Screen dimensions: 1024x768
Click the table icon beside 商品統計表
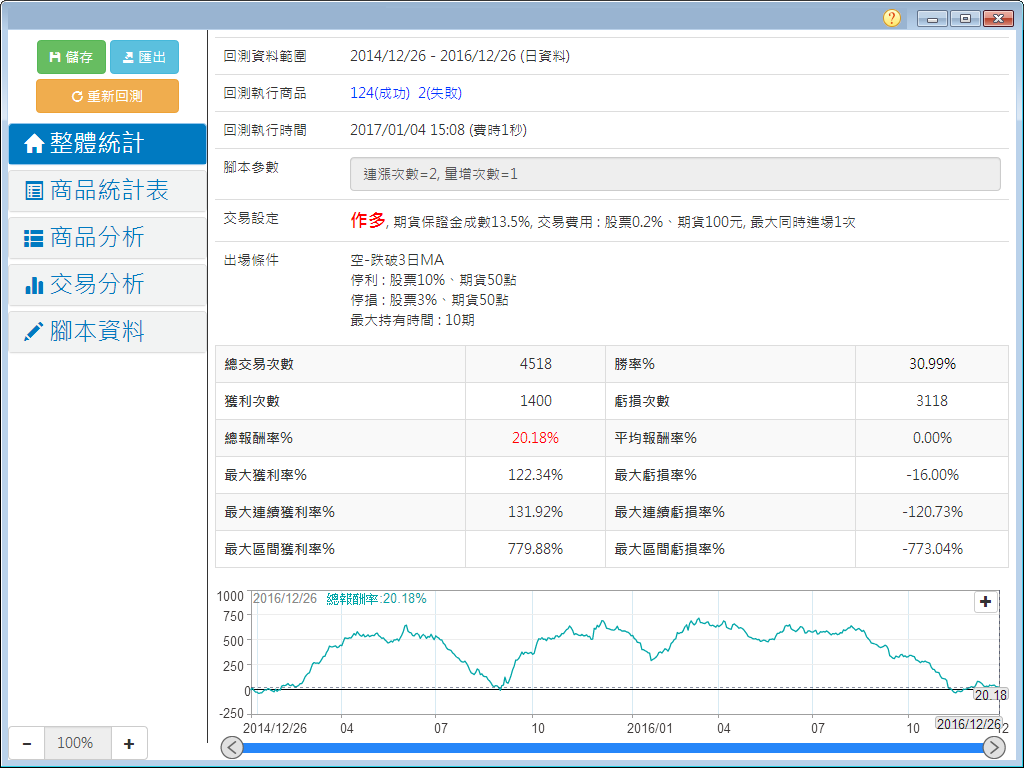click(34, 191)
